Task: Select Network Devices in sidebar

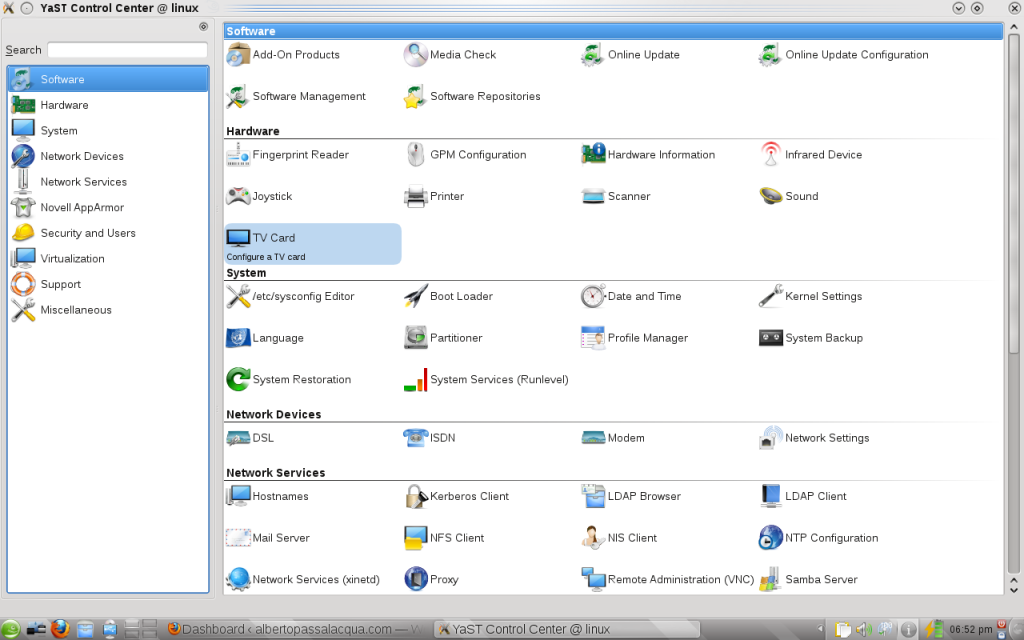Action: pos(108,156)
